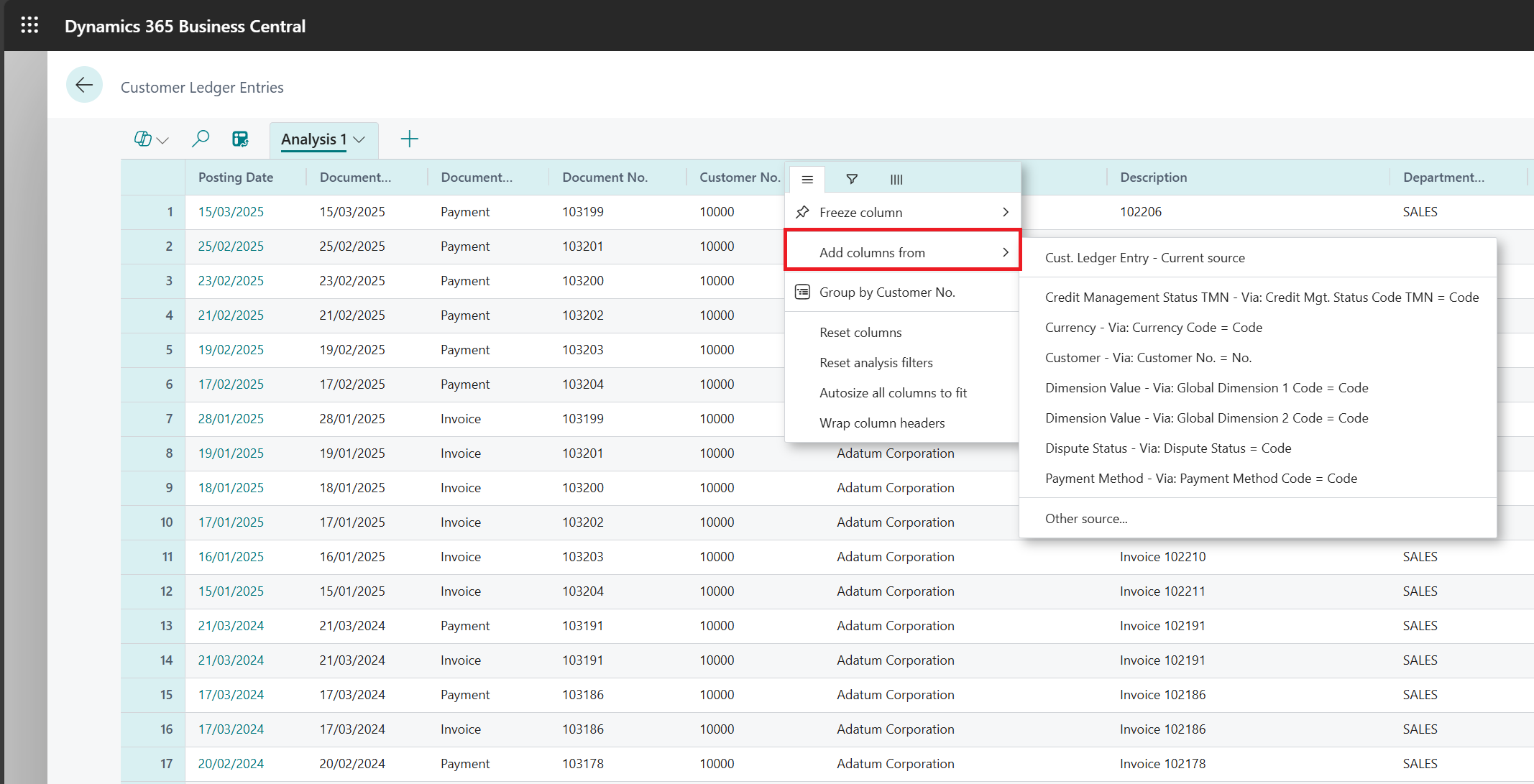Click Other source... option
The width and height of the screenshot is (1534, 784).
[x=1085, y=519]
